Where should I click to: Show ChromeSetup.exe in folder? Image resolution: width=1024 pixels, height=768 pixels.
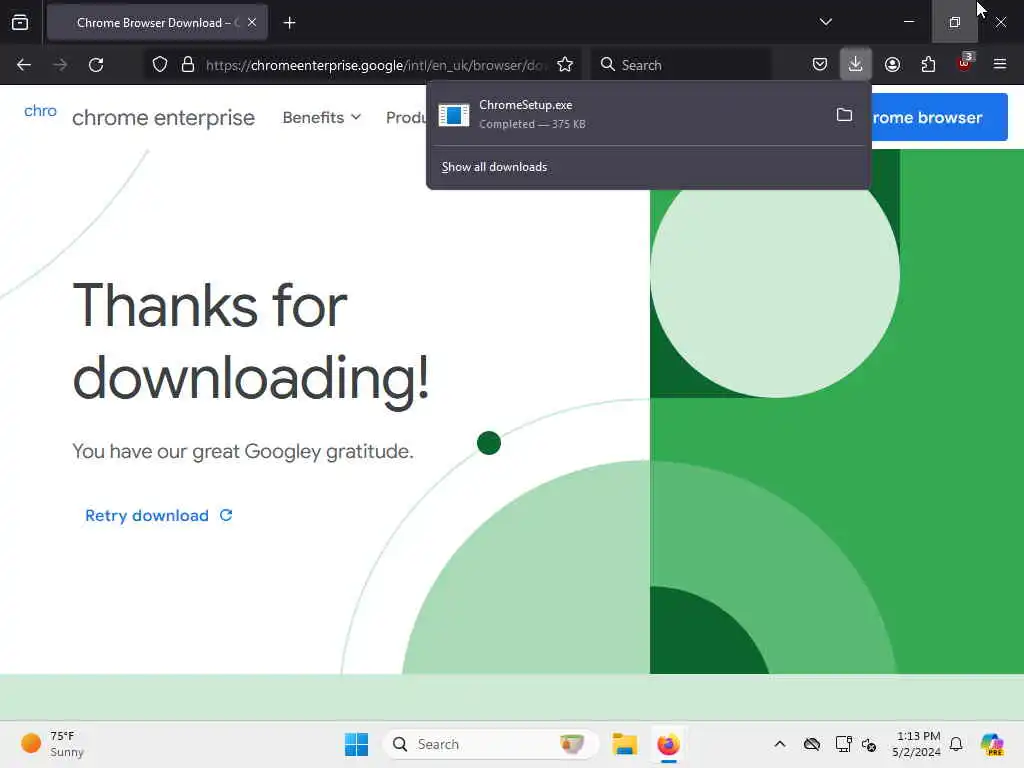[844, 114]
